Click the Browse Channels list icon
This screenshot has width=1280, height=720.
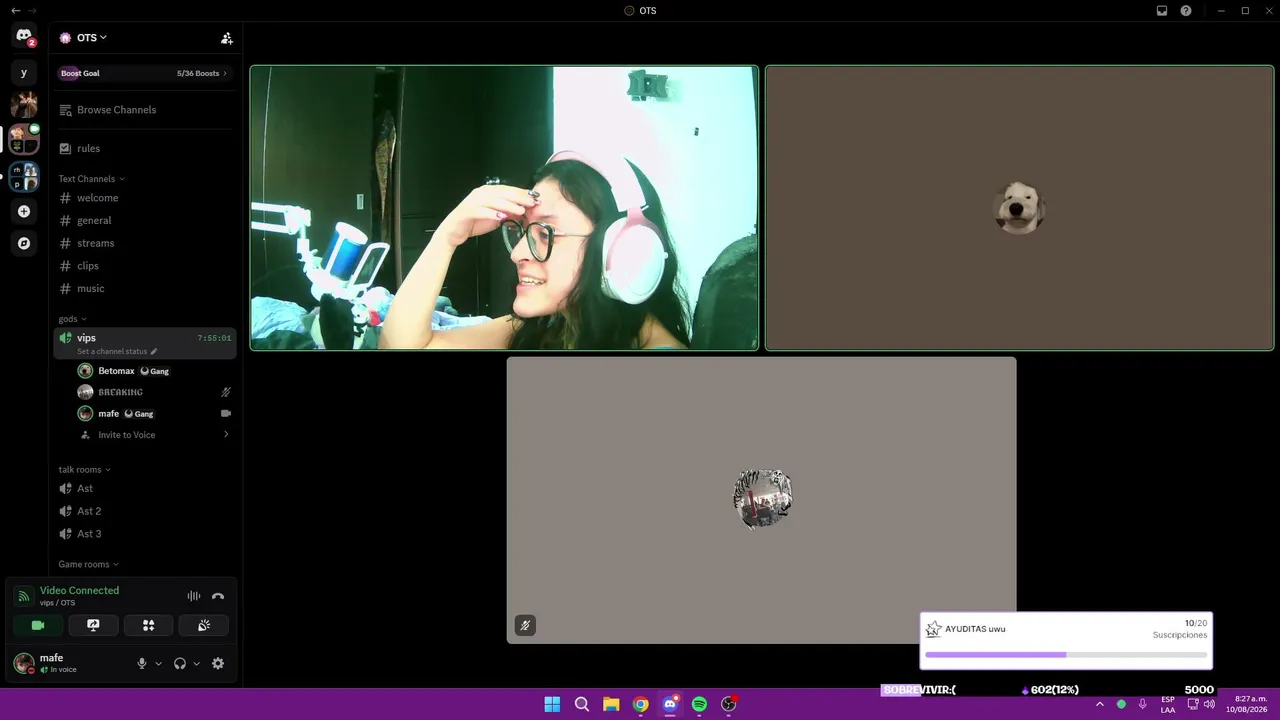tap(65, 110)
